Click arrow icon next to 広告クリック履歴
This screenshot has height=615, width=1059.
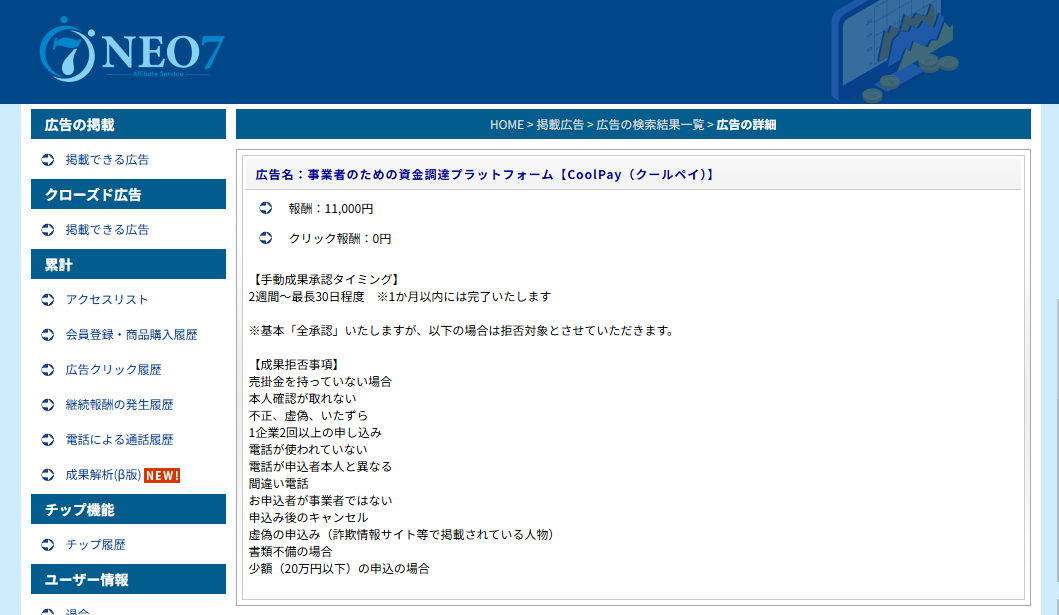point(48,370)
